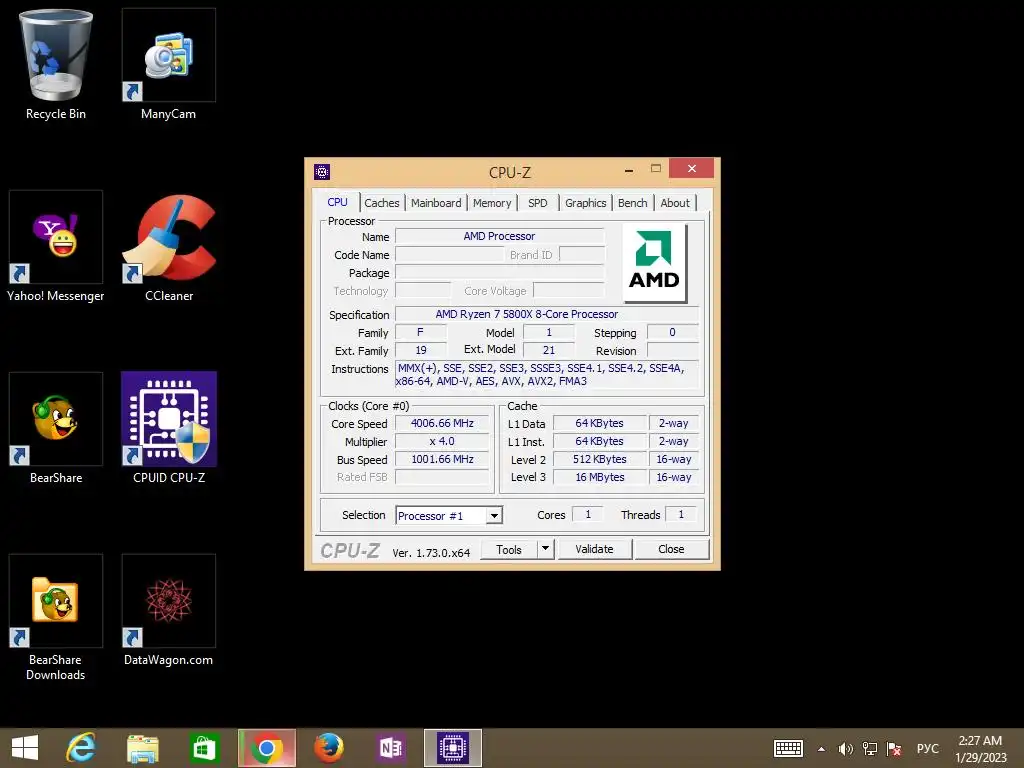Open the Recycle Bin desktop icon
The height and width of the screenshot is (768, 1024).
[x=56, y=64]
